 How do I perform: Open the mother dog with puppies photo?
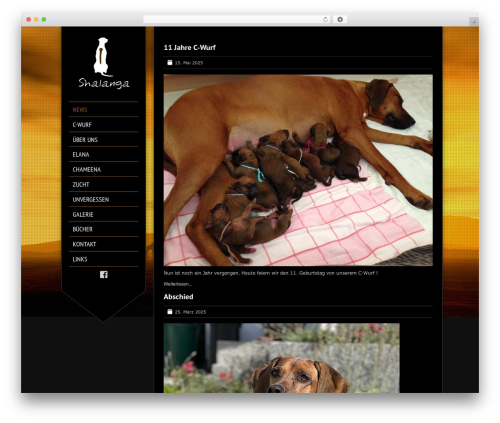coord(298,170)
